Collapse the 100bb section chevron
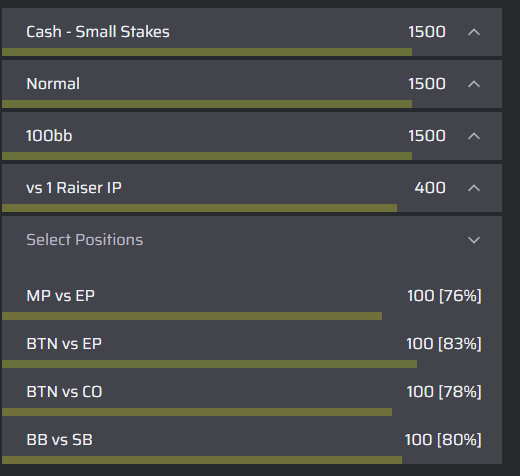The width and height of the screenshot is (520, 476). tap(474, 136)
